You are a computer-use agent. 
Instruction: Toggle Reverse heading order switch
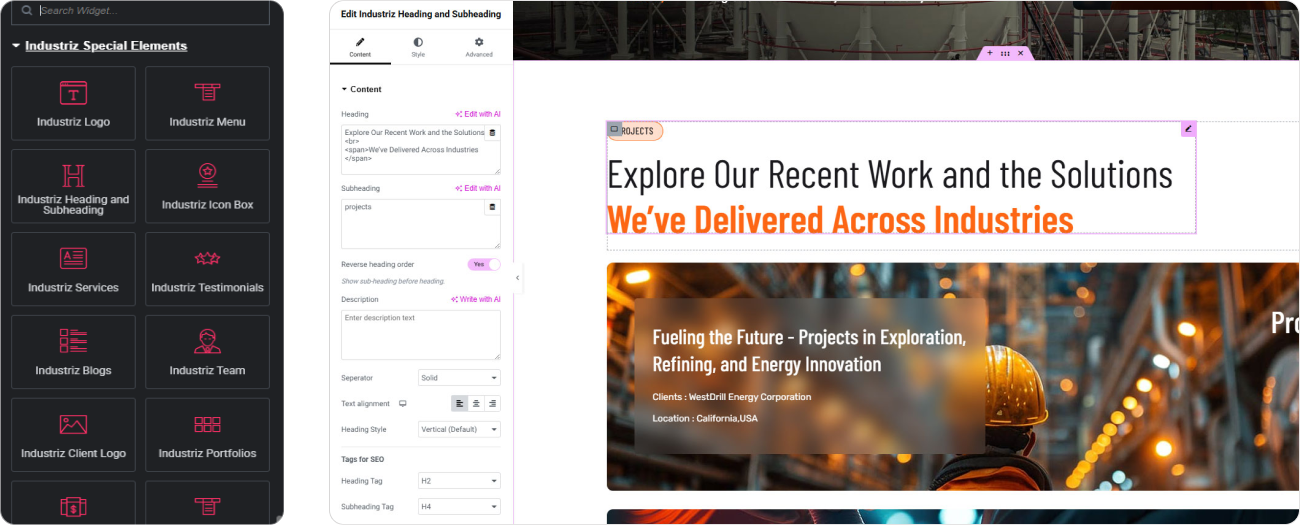point(484,264)
